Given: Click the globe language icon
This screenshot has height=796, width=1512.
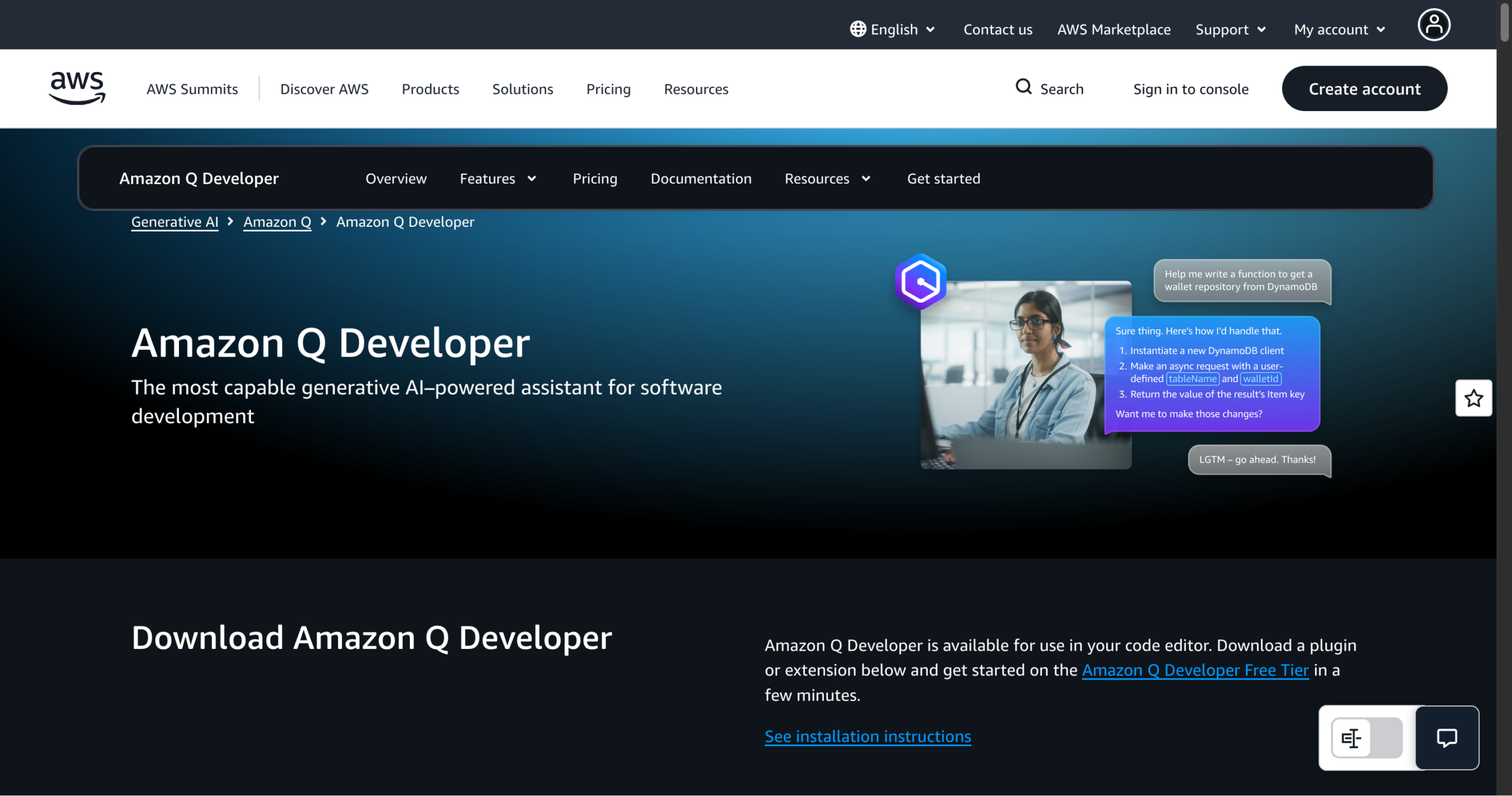Looking at the screenshot, I should [x=858, y=29].
